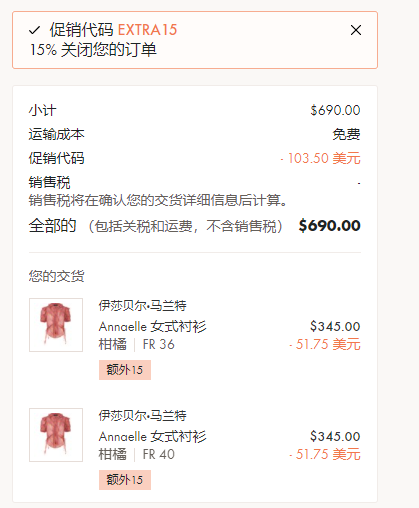This screenshot has width=419, height=508.
Task: Click the 额外15 tag under FR 36 item
Action: (x=125, y=370)
